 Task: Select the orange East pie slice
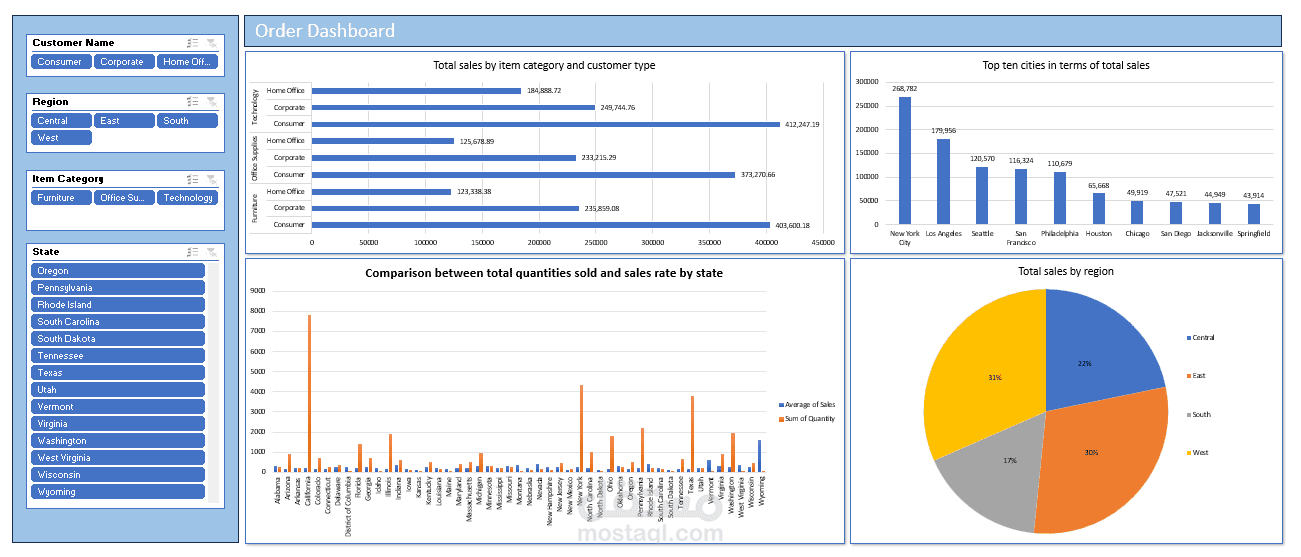[1100, 460]
